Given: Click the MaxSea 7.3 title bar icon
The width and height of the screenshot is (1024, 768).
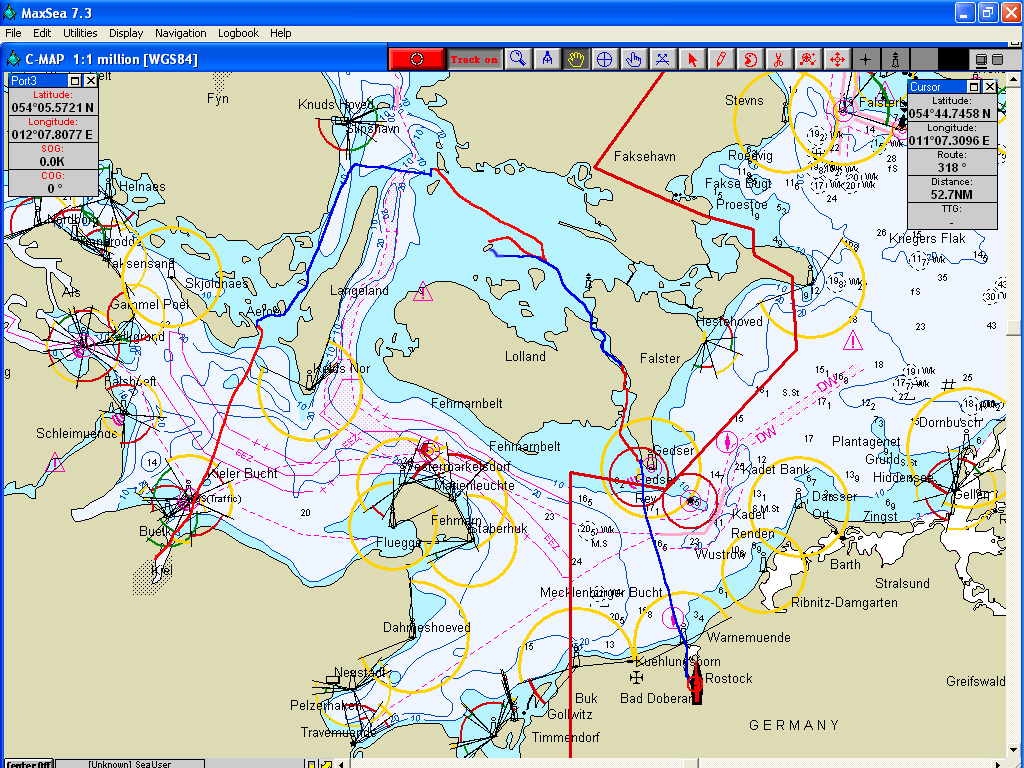Looking at the screenshot, I should (10, 12).
